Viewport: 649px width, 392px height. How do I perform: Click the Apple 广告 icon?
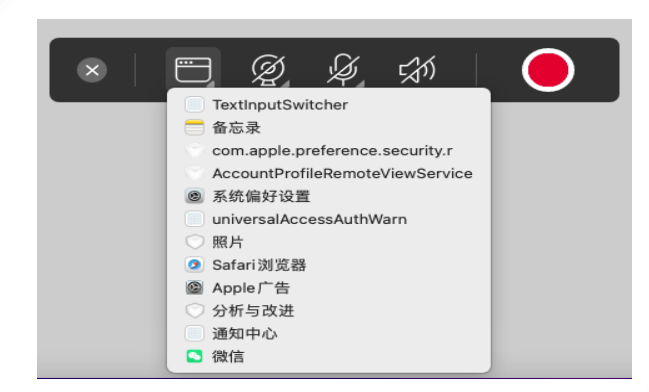pyautogui.click(x=194, y=288)
